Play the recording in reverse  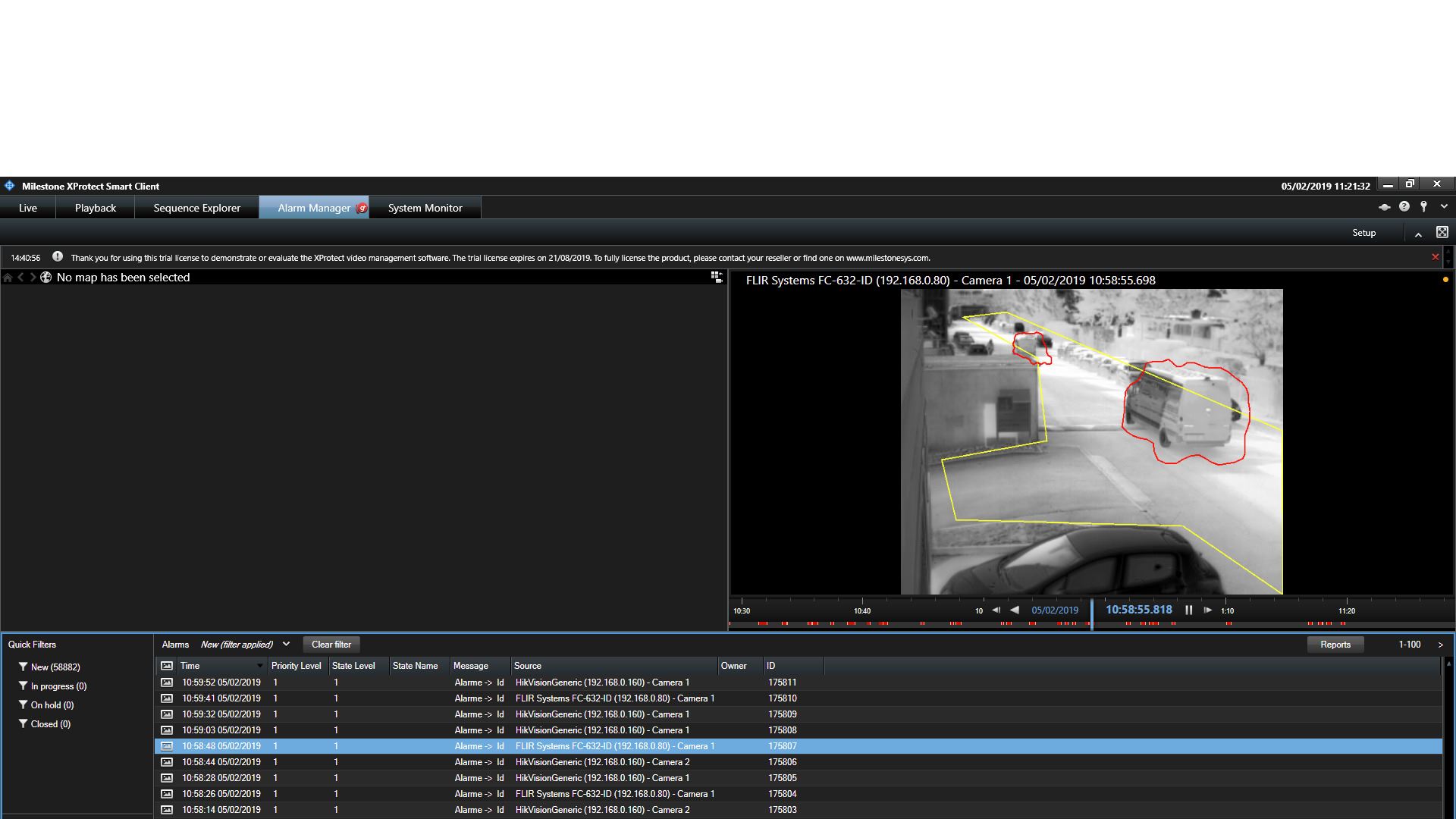(x=1015, y=610)
